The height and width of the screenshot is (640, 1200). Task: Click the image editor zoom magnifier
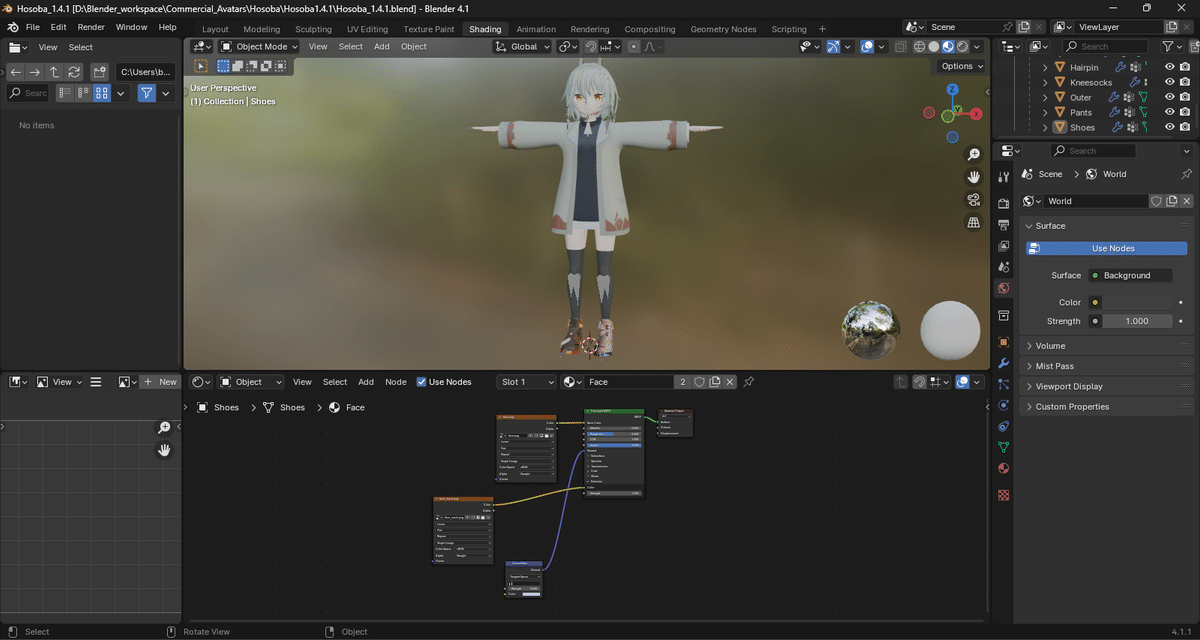pos(165,428)
